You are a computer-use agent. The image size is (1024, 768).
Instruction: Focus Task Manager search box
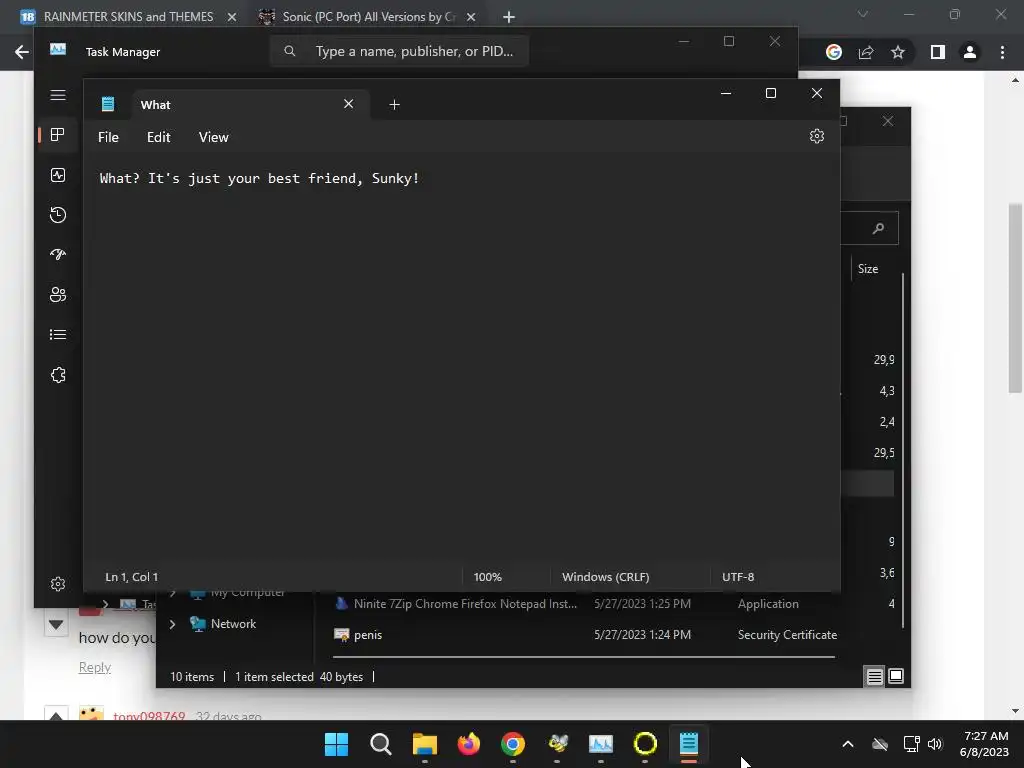[x=399, y=51]
